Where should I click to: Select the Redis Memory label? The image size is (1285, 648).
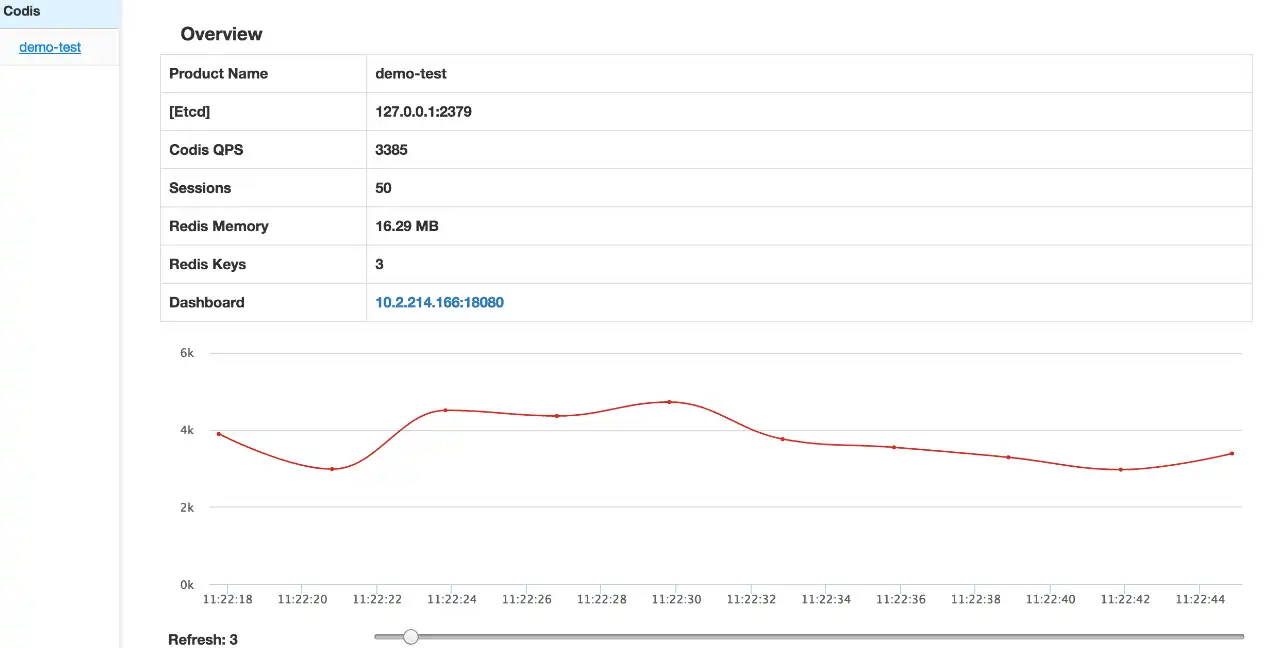219,226
